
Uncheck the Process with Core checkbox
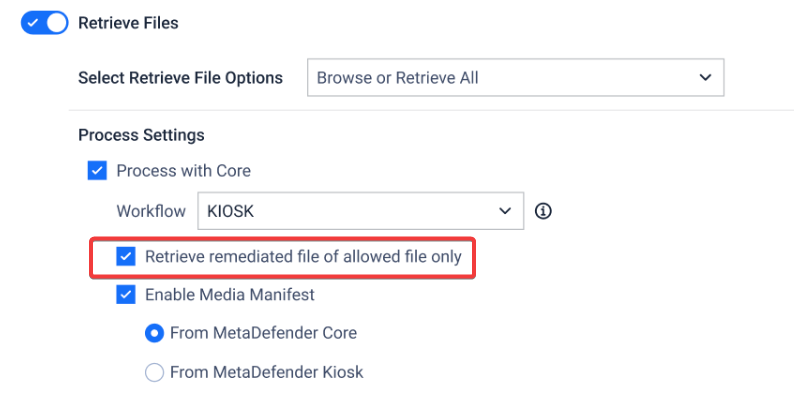[97, 170]
